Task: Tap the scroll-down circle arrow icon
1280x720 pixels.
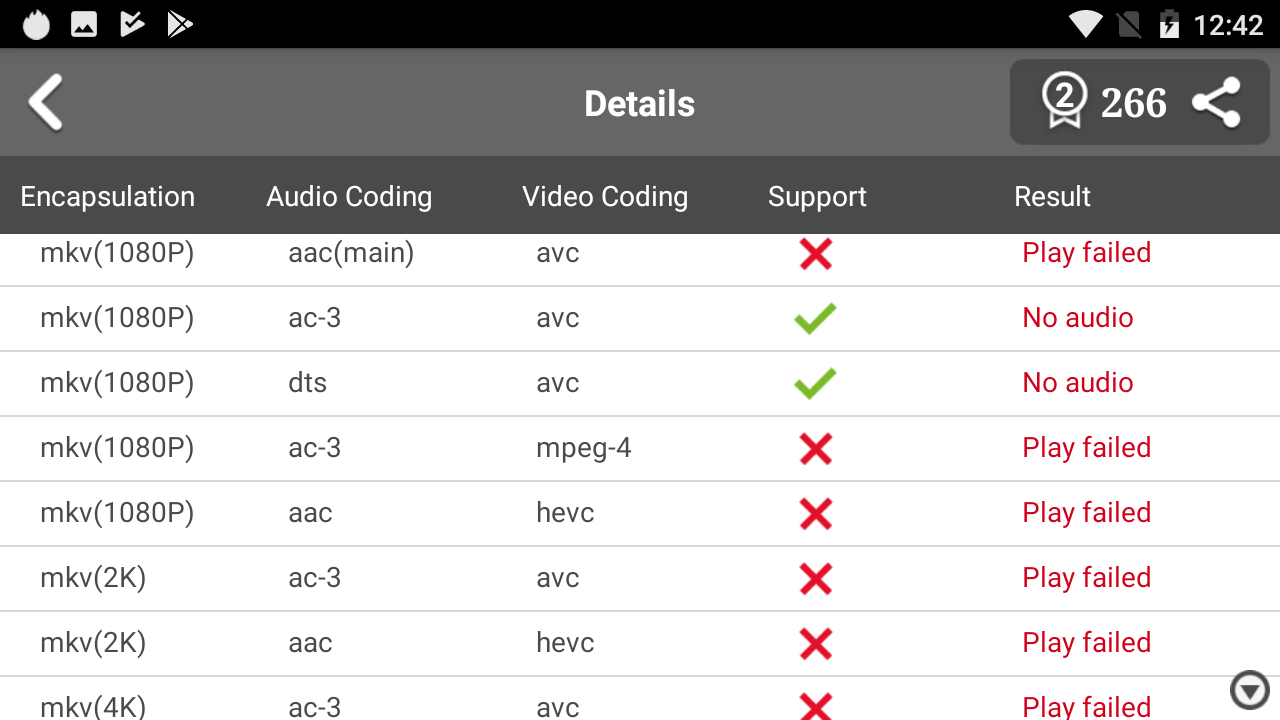Action: click(1249, 690)
